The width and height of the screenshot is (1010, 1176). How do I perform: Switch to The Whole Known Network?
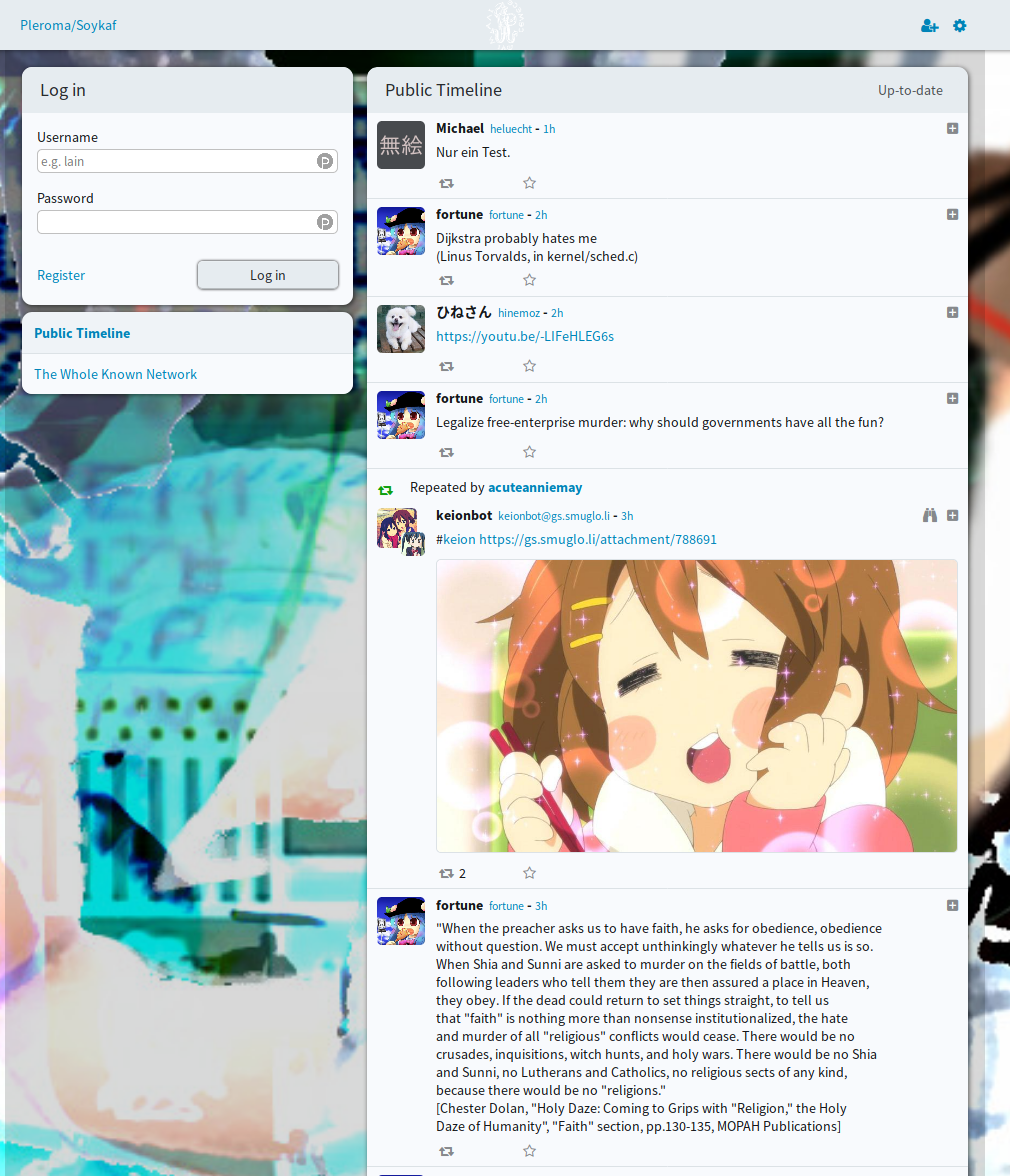(116, 374)
